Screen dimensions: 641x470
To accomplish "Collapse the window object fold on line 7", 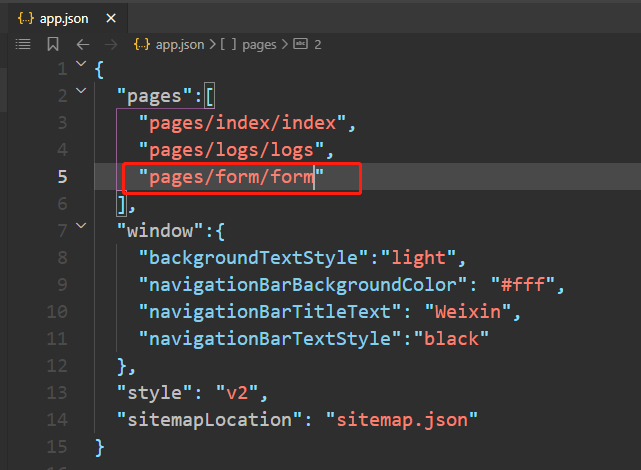I will tap(81, 226).
